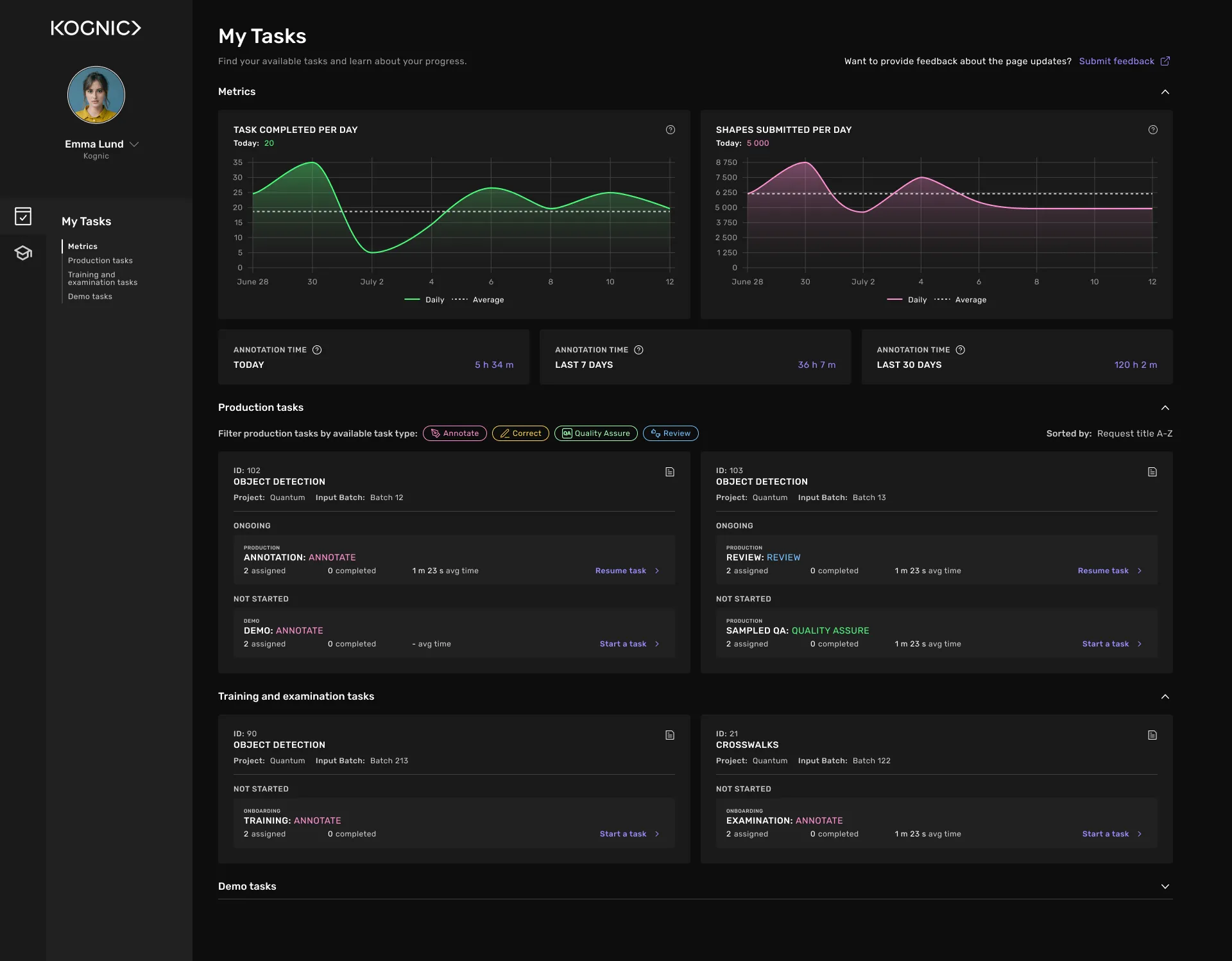This screenshot has height=961, width=1232.
Task: Toggle the Quality Assure task type filter
Action: (x=596, y=433)
